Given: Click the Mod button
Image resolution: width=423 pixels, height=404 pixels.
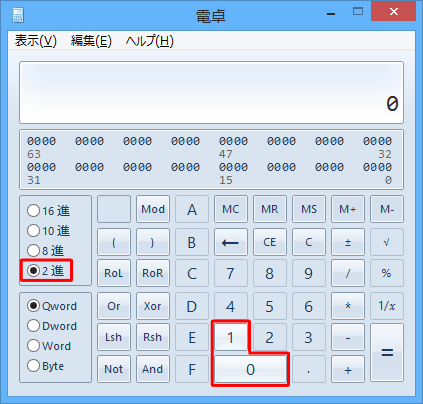Looking at the screenshot, I should click(x=153, y=209).
